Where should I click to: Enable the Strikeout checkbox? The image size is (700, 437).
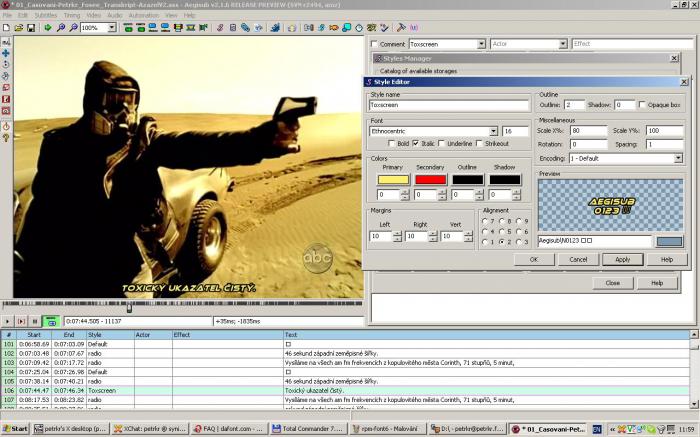[x=479, y=143]
